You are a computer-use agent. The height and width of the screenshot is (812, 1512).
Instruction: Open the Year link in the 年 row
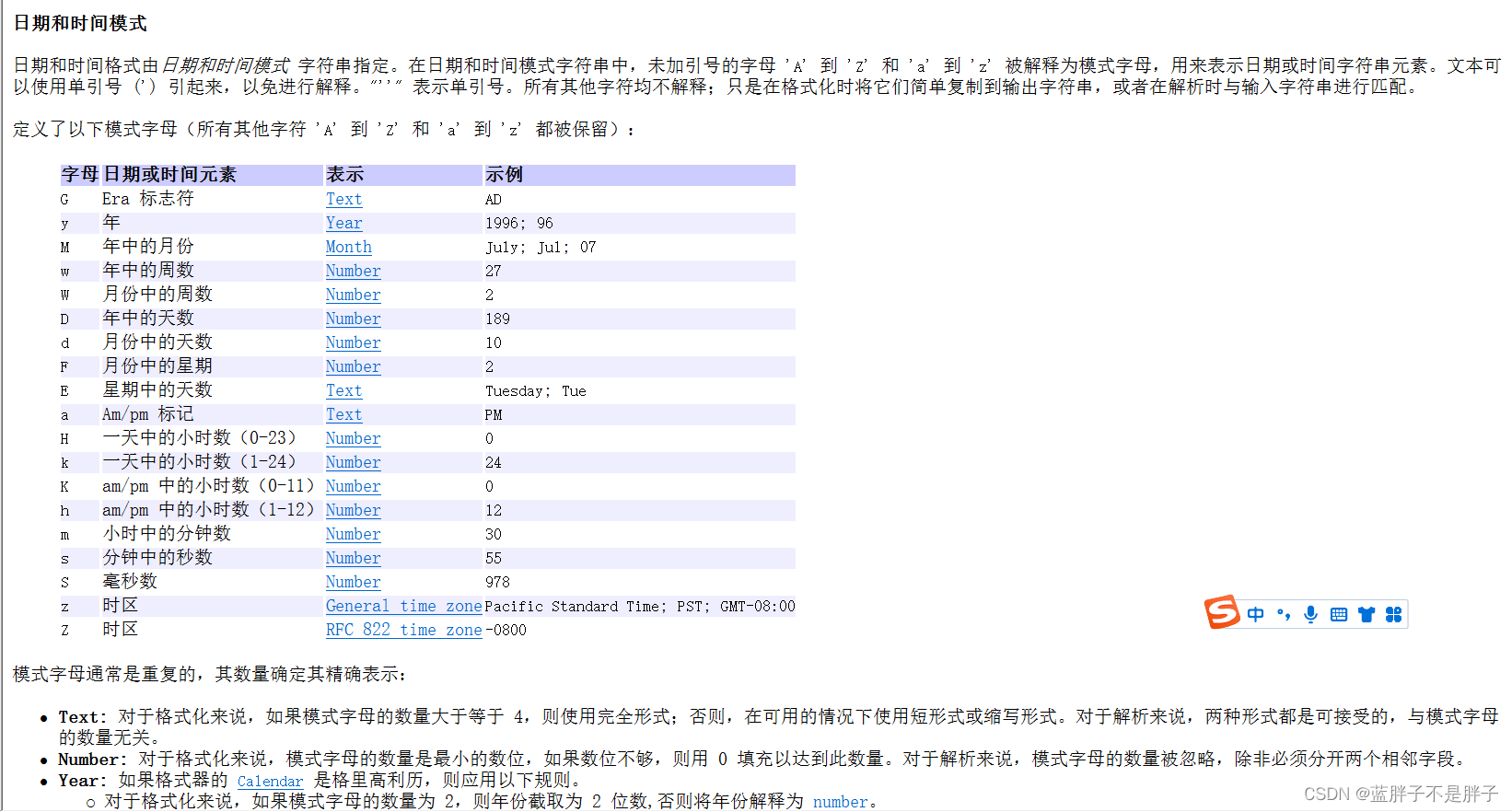[x=343, y=223]
